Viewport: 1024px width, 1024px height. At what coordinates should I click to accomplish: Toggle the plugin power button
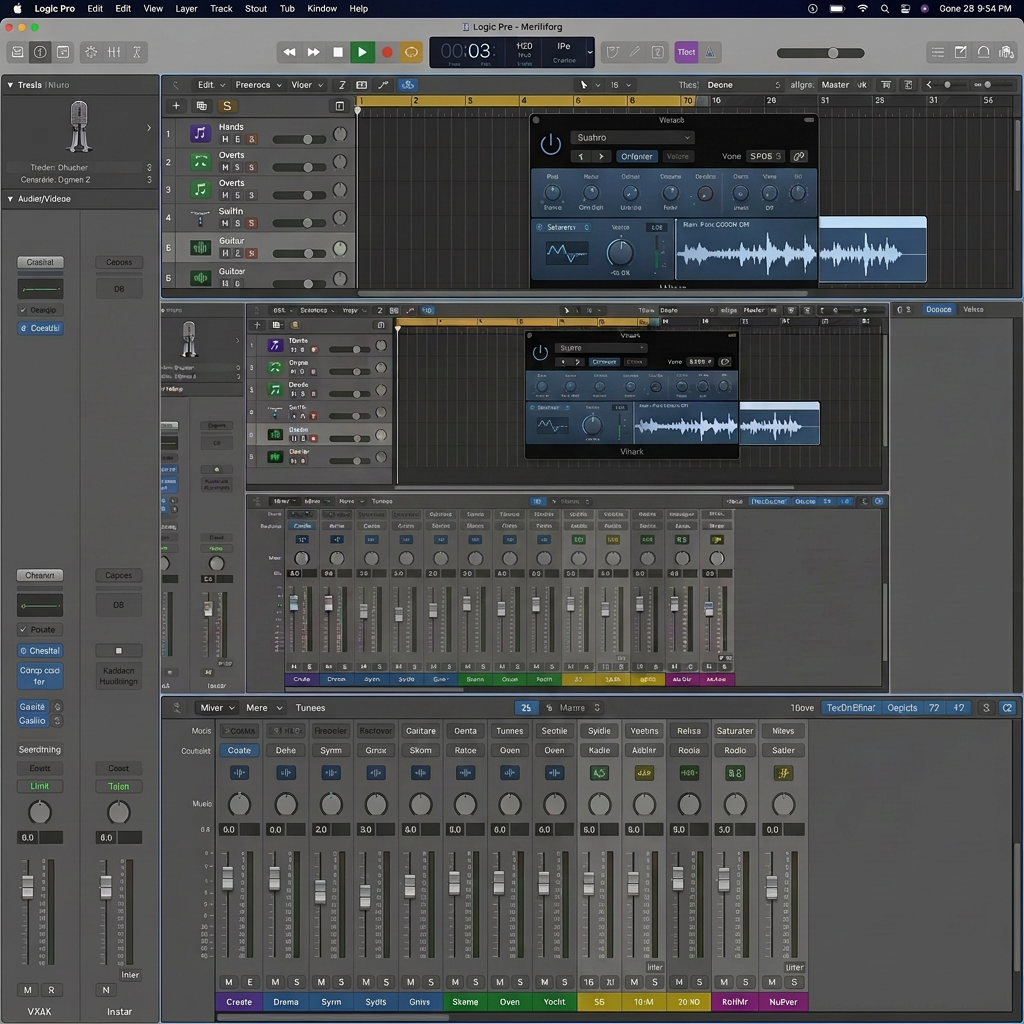(551, 144)
